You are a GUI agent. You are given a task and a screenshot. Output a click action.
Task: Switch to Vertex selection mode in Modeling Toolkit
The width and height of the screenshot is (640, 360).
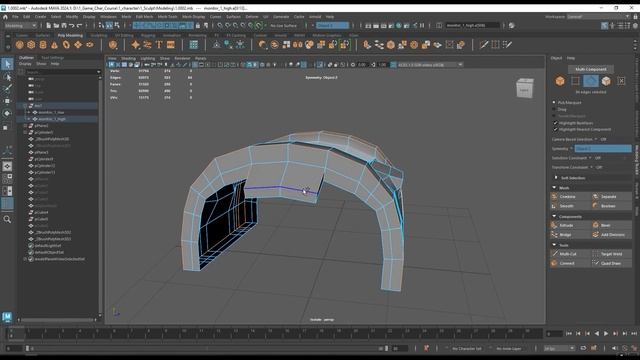point(575,81)
